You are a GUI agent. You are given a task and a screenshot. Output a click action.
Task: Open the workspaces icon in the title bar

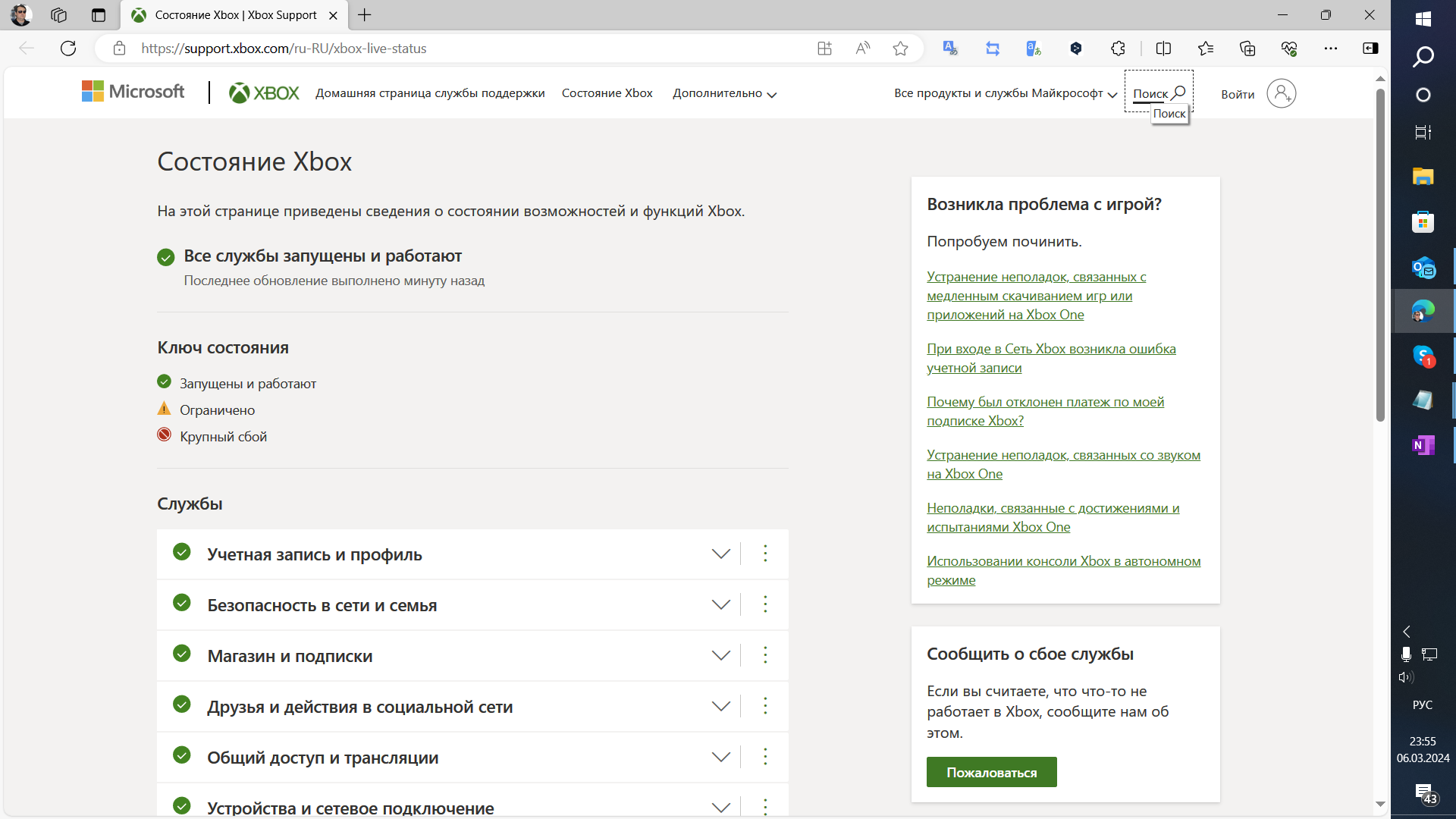pyautogui.click(x=58, y=14)
